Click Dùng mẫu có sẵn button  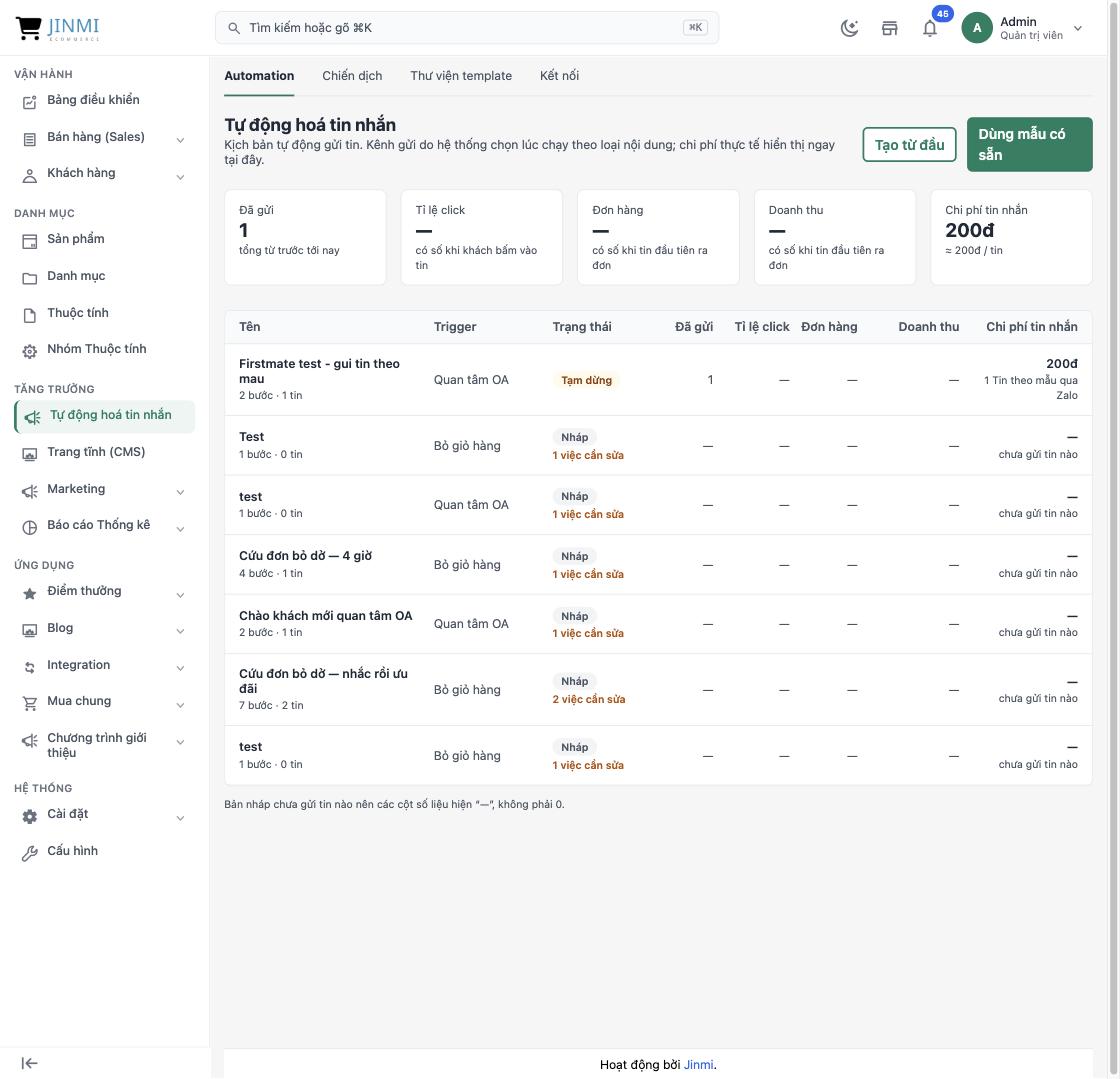click(x=1029, y=144)
